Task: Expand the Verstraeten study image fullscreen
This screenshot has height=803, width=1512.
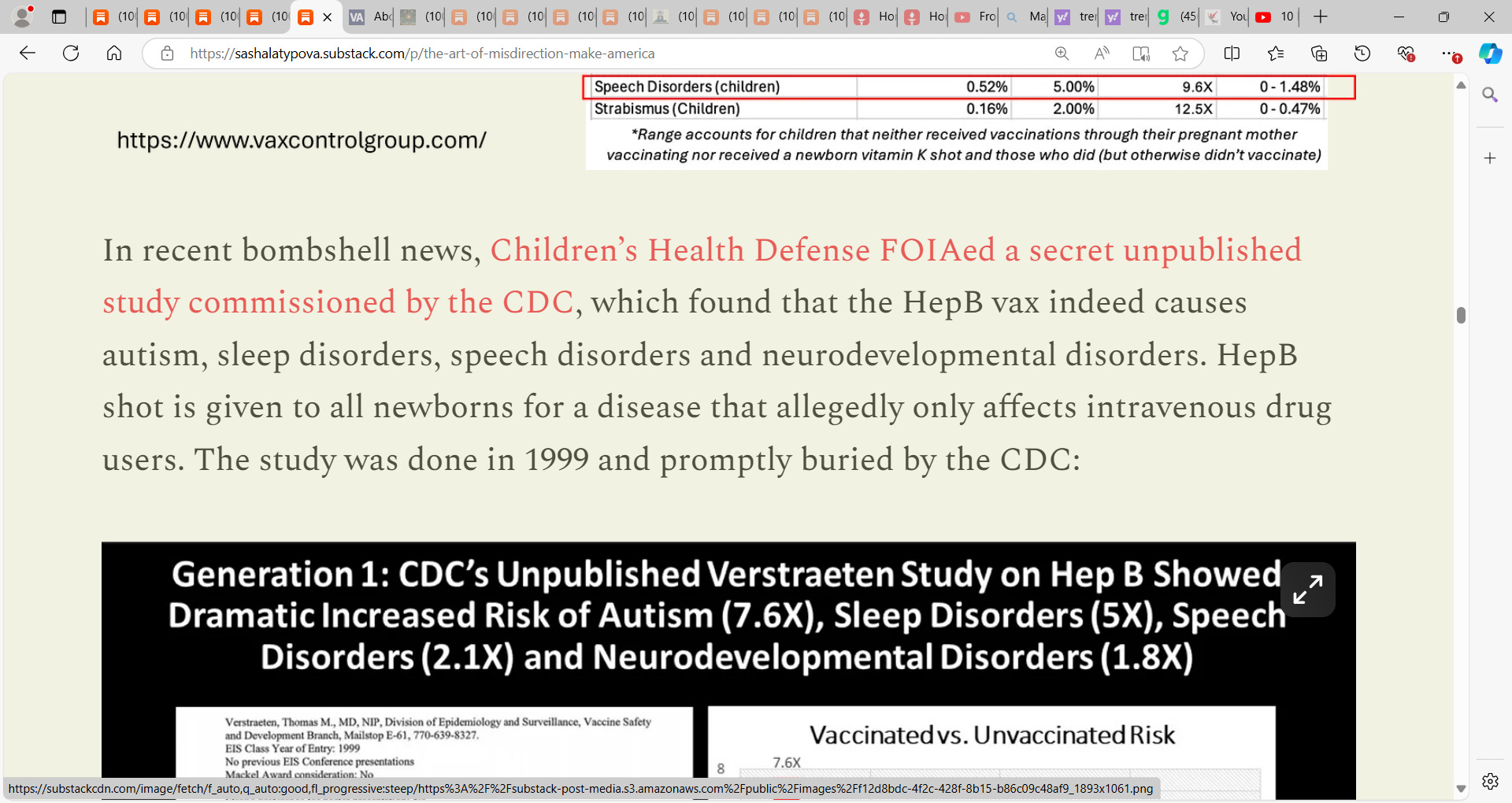Action: point(1307,590)
